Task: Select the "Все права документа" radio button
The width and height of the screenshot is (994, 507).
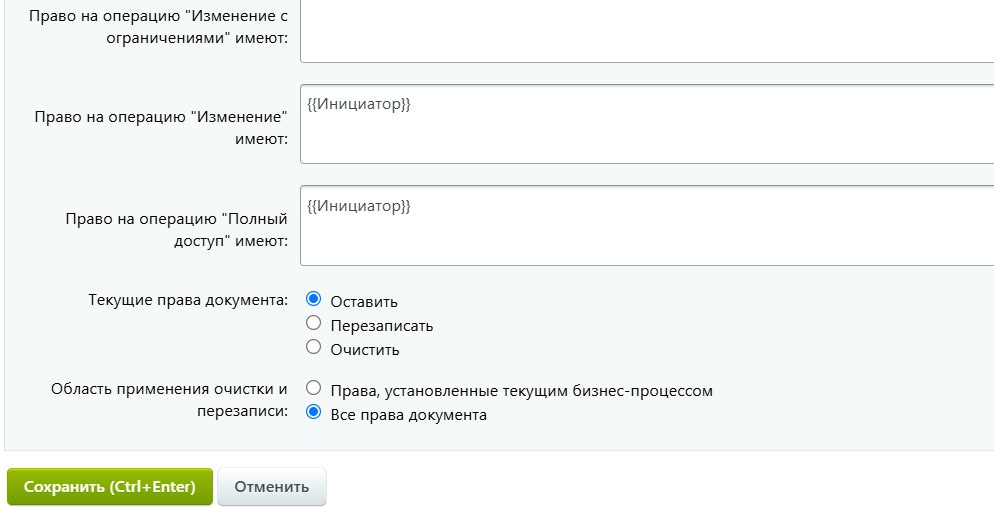Action: point(314,411)
